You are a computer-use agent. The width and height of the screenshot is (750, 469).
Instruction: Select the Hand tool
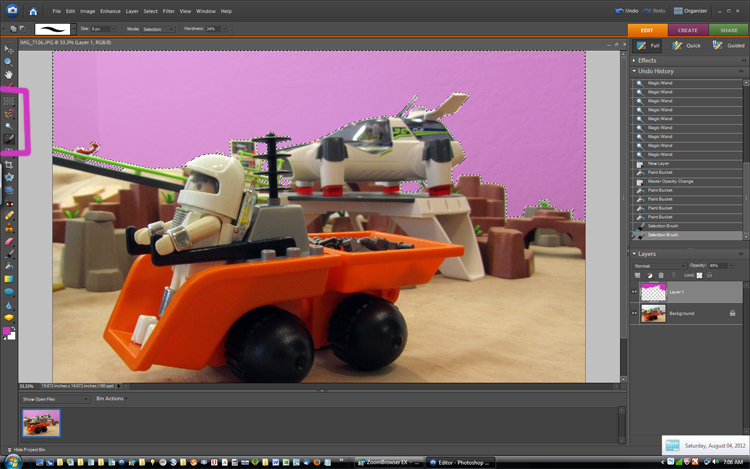click(x=9, y=75)
